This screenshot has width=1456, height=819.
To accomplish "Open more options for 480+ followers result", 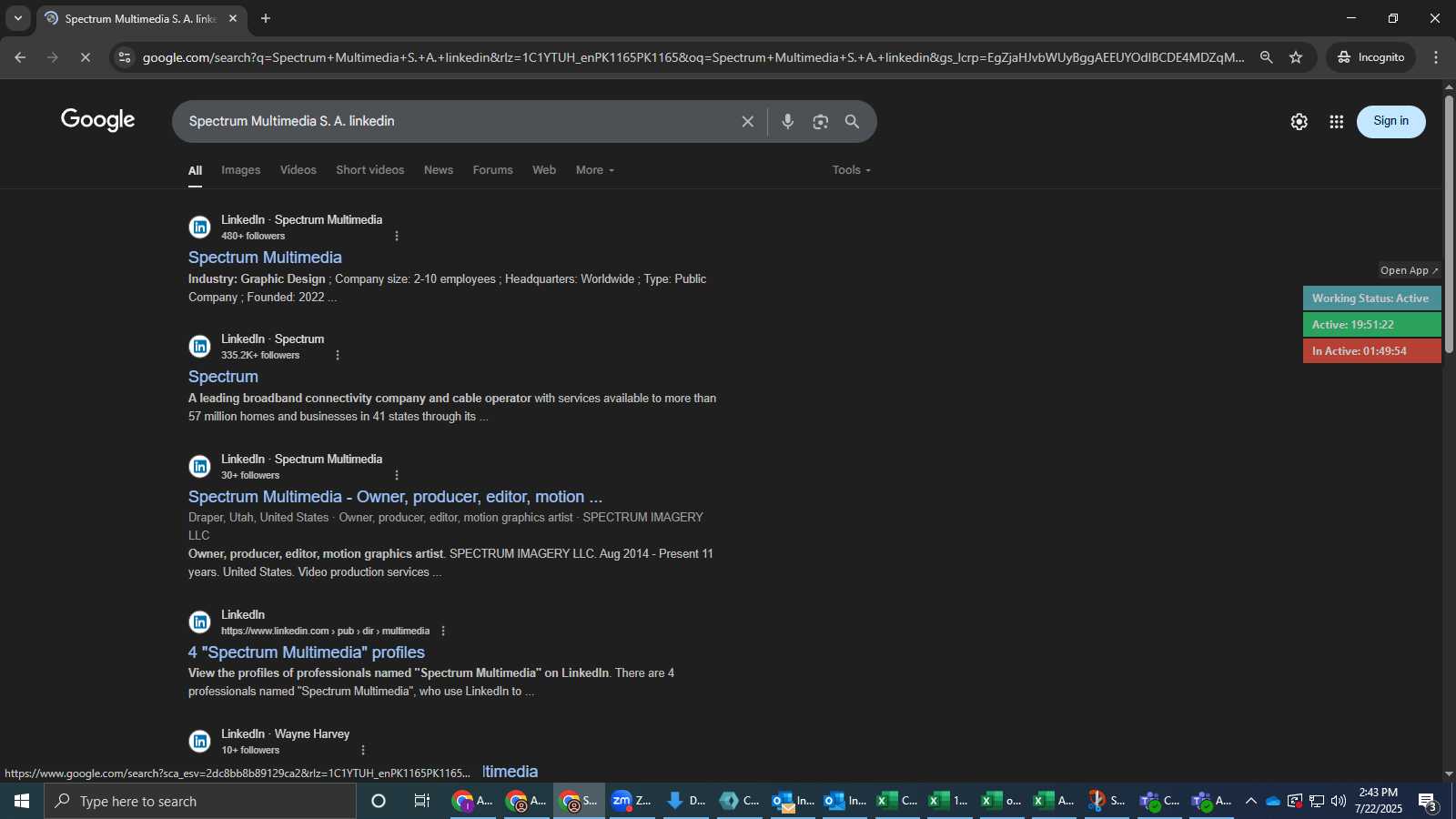I will (x=397, y=236).
